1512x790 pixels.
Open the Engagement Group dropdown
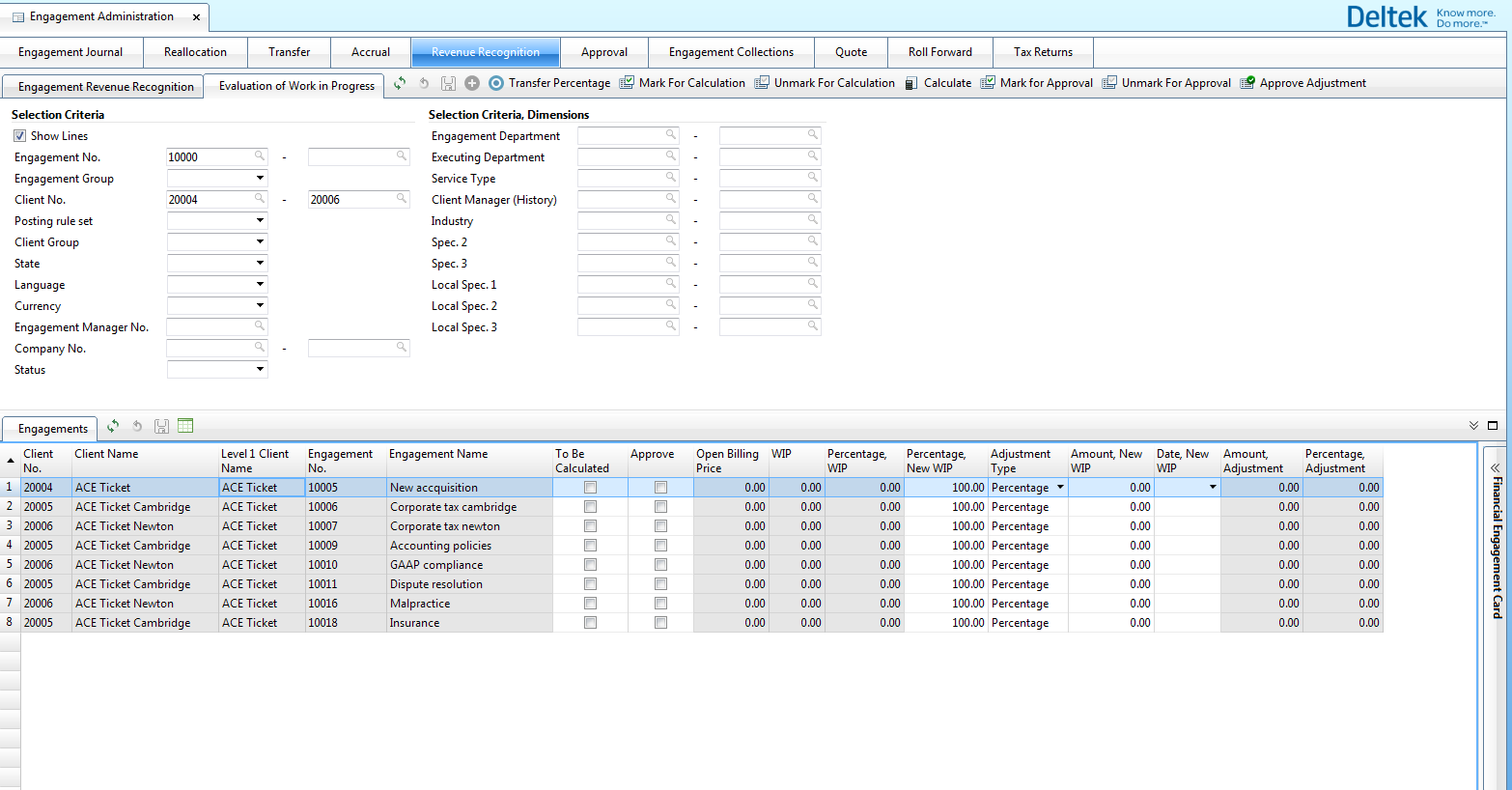(x=260, y=178)
